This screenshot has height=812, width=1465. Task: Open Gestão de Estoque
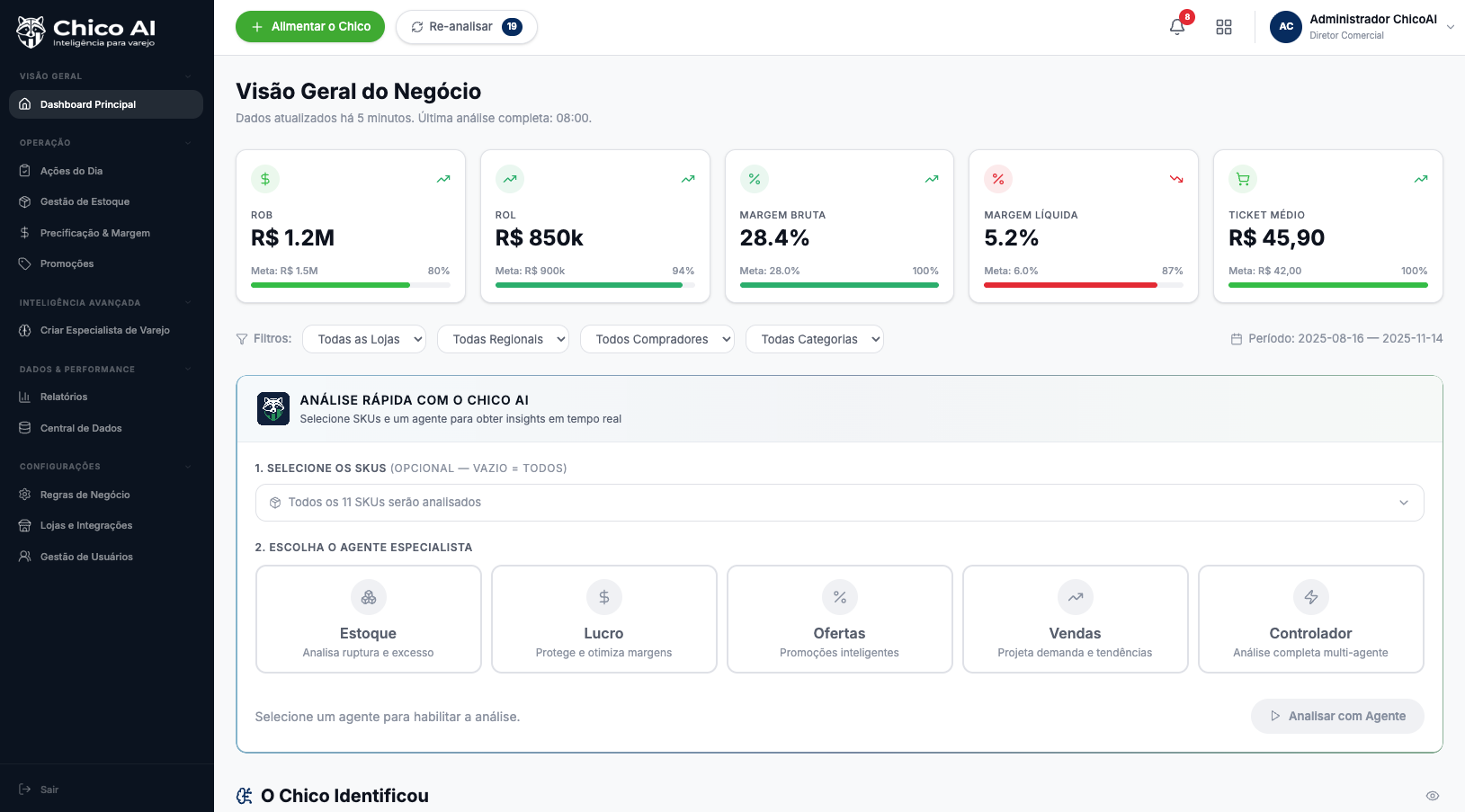106,201
